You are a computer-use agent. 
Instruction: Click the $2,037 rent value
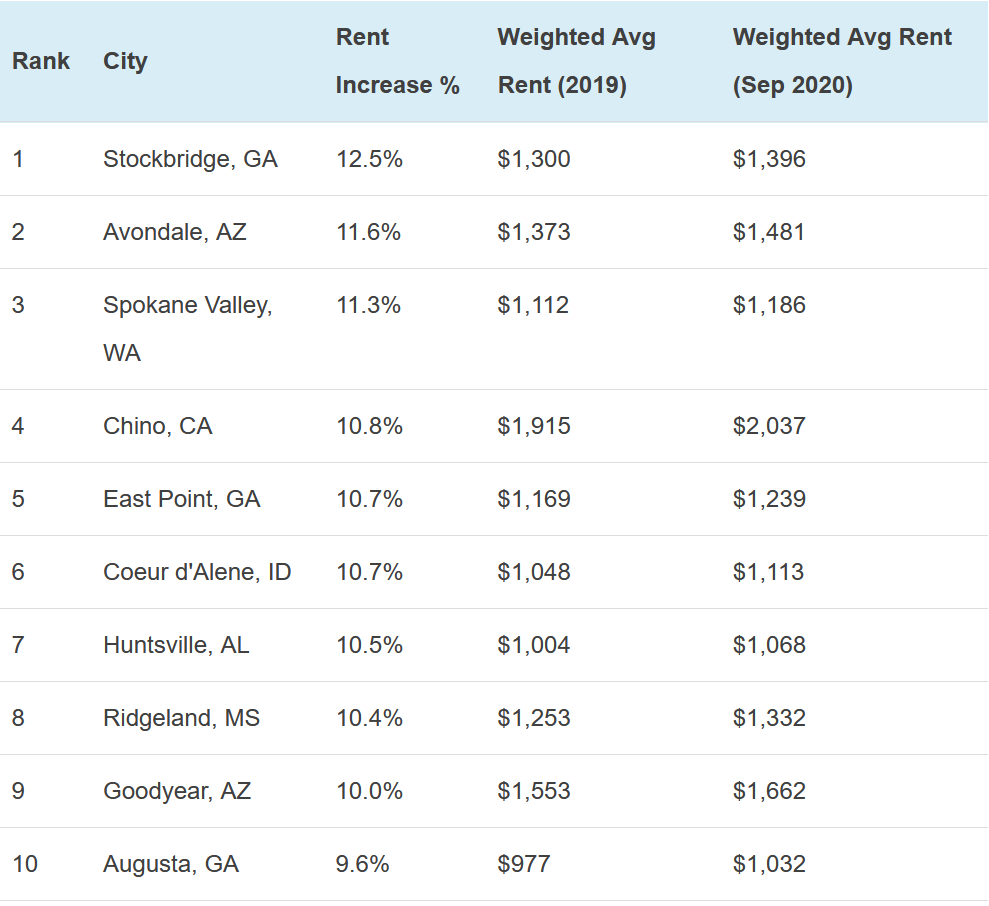tap(769, 426)
